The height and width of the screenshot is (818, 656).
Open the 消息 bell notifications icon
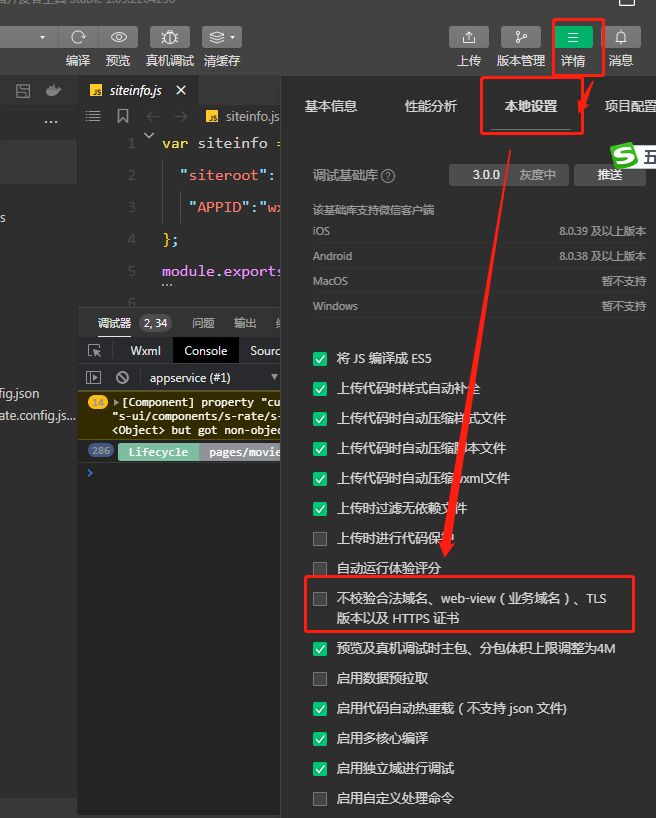(x=621, y=37)
